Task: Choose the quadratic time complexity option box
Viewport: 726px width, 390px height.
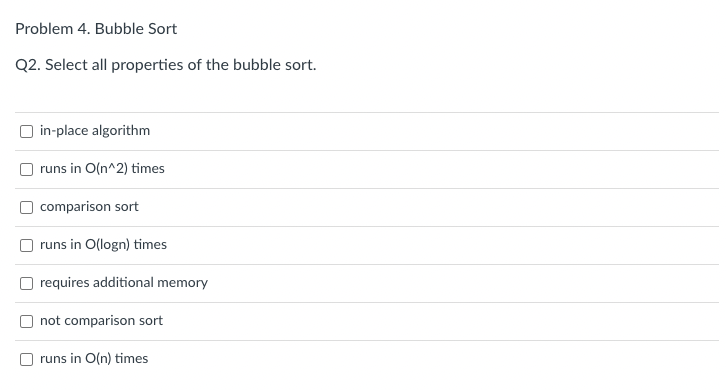Action: coord(26,170)
